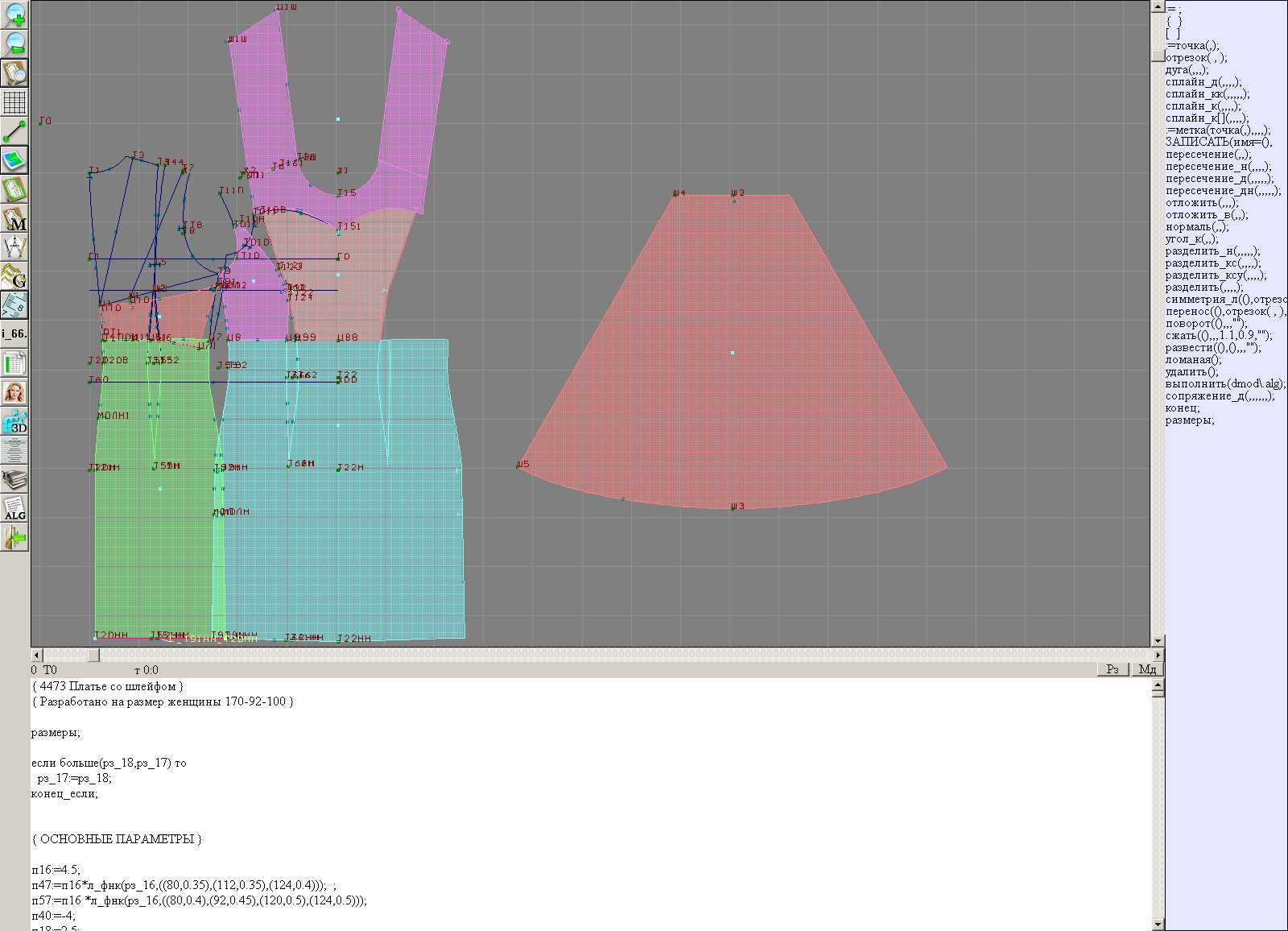The width and height of the screenshot is (1288, 931).
Task: Open the pattern with M icon
Action: point(14,219)
